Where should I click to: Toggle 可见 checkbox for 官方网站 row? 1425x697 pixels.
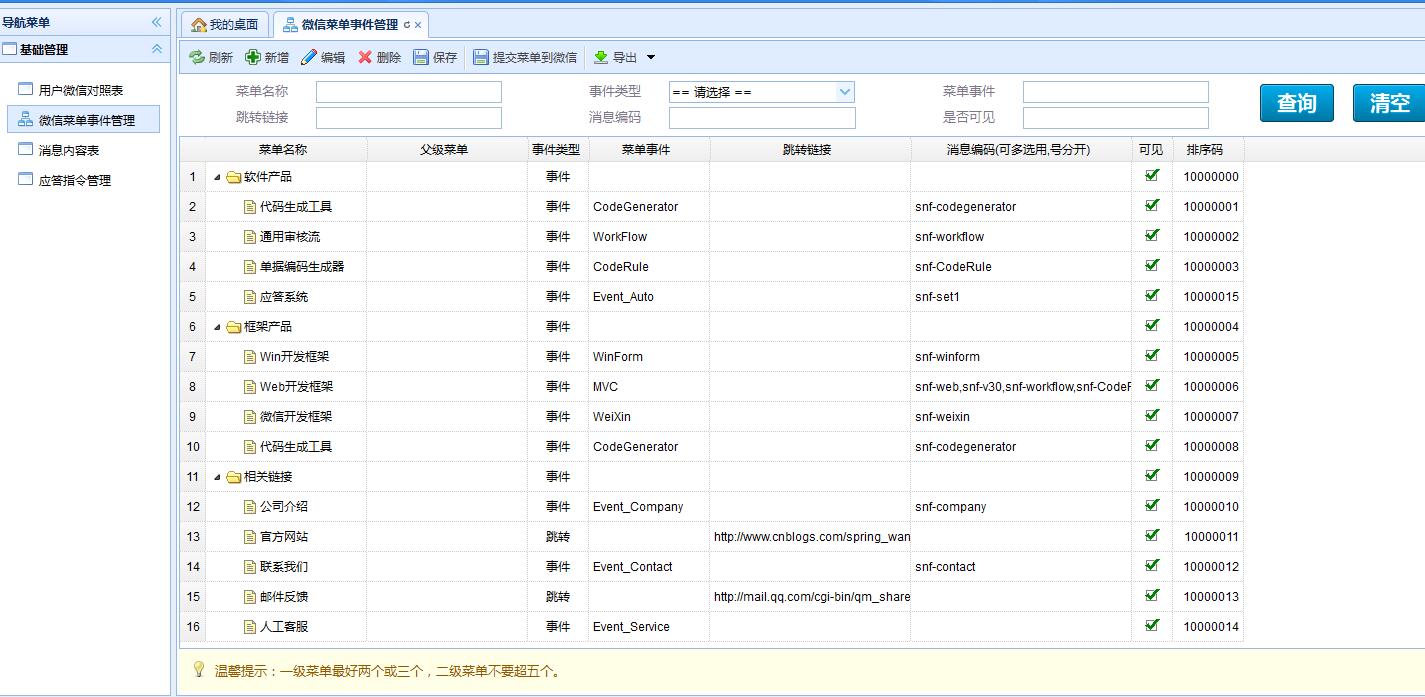click(x=1152, y=535)
